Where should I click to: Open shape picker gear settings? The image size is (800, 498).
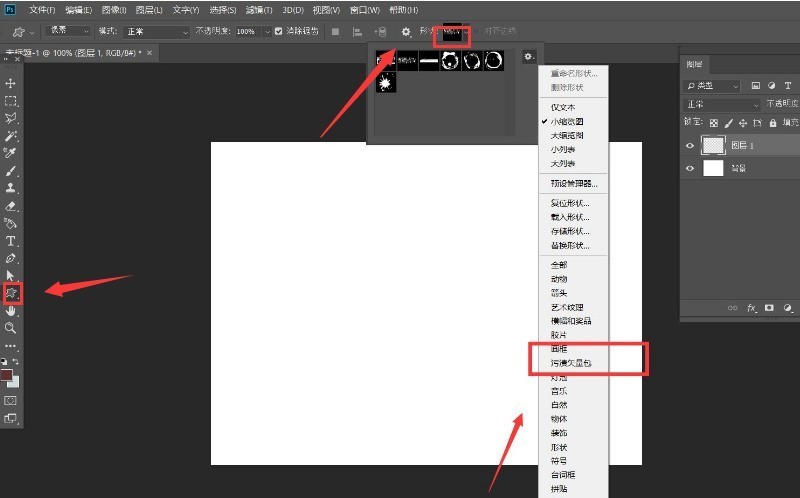pos(529,57)
